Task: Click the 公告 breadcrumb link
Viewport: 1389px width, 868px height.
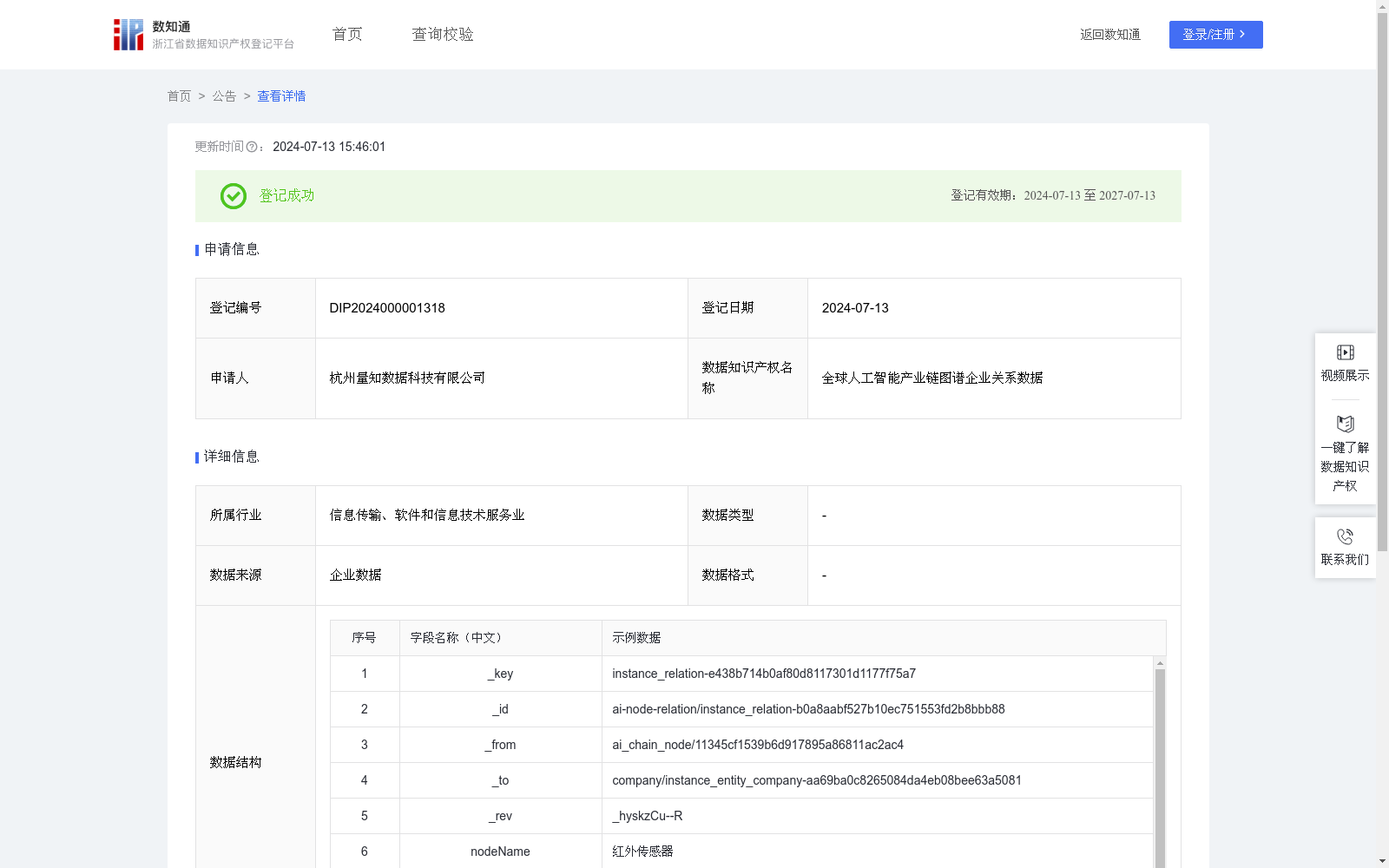Action: coord(224,96)
